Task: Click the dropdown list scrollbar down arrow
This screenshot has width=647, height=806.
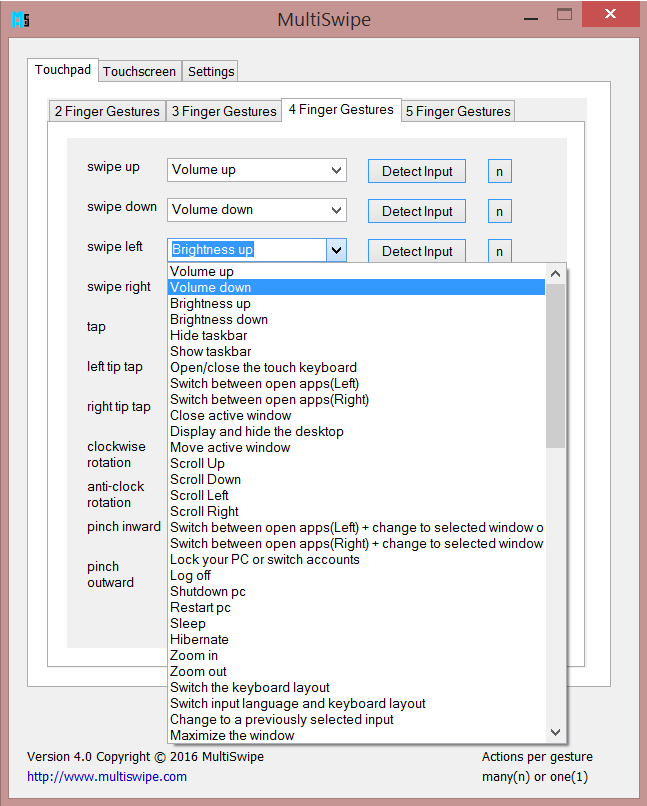Action: coord(556,733)
